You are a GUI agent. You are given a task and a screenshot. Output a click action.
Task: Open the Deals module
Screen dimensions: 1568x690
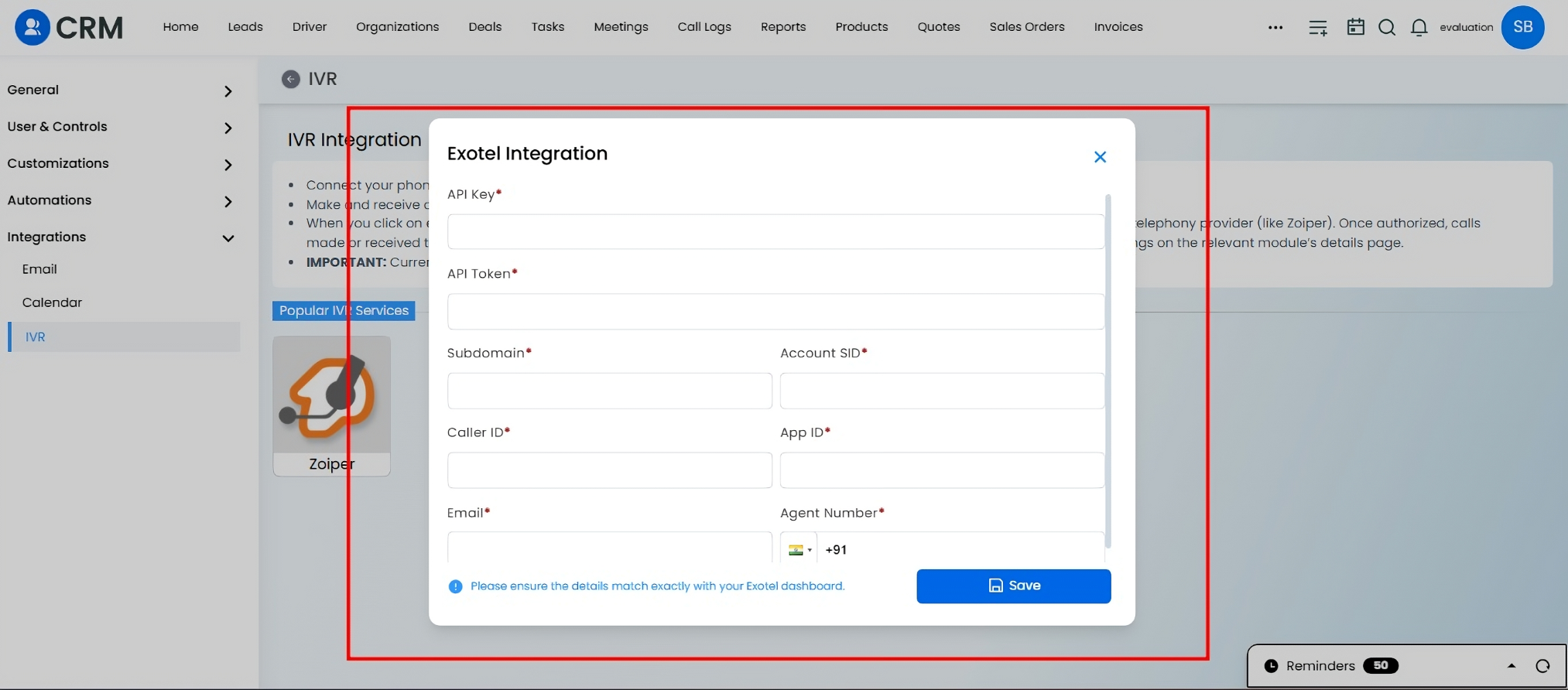click(x=485, y=27)
